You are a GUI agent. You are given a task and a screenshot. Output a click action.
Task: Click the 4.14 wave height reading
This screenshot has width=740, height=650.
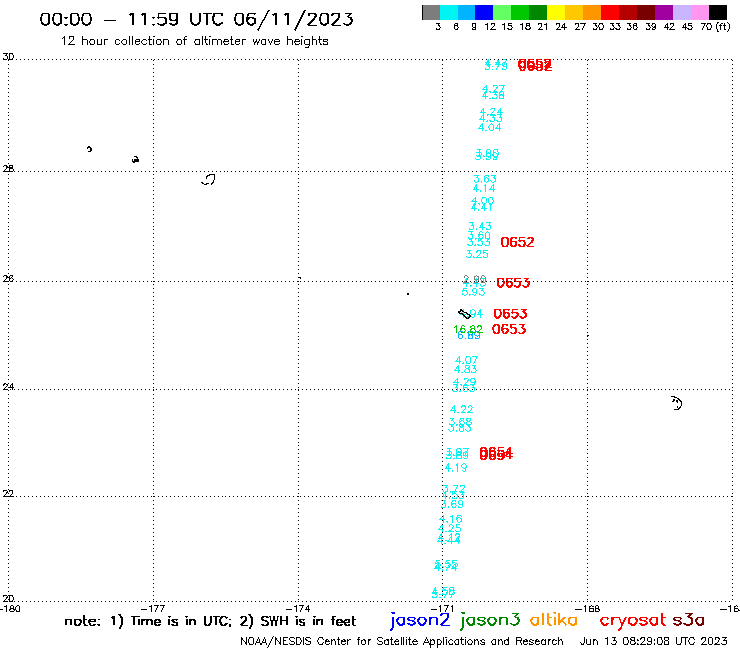(x=484, y=188)
